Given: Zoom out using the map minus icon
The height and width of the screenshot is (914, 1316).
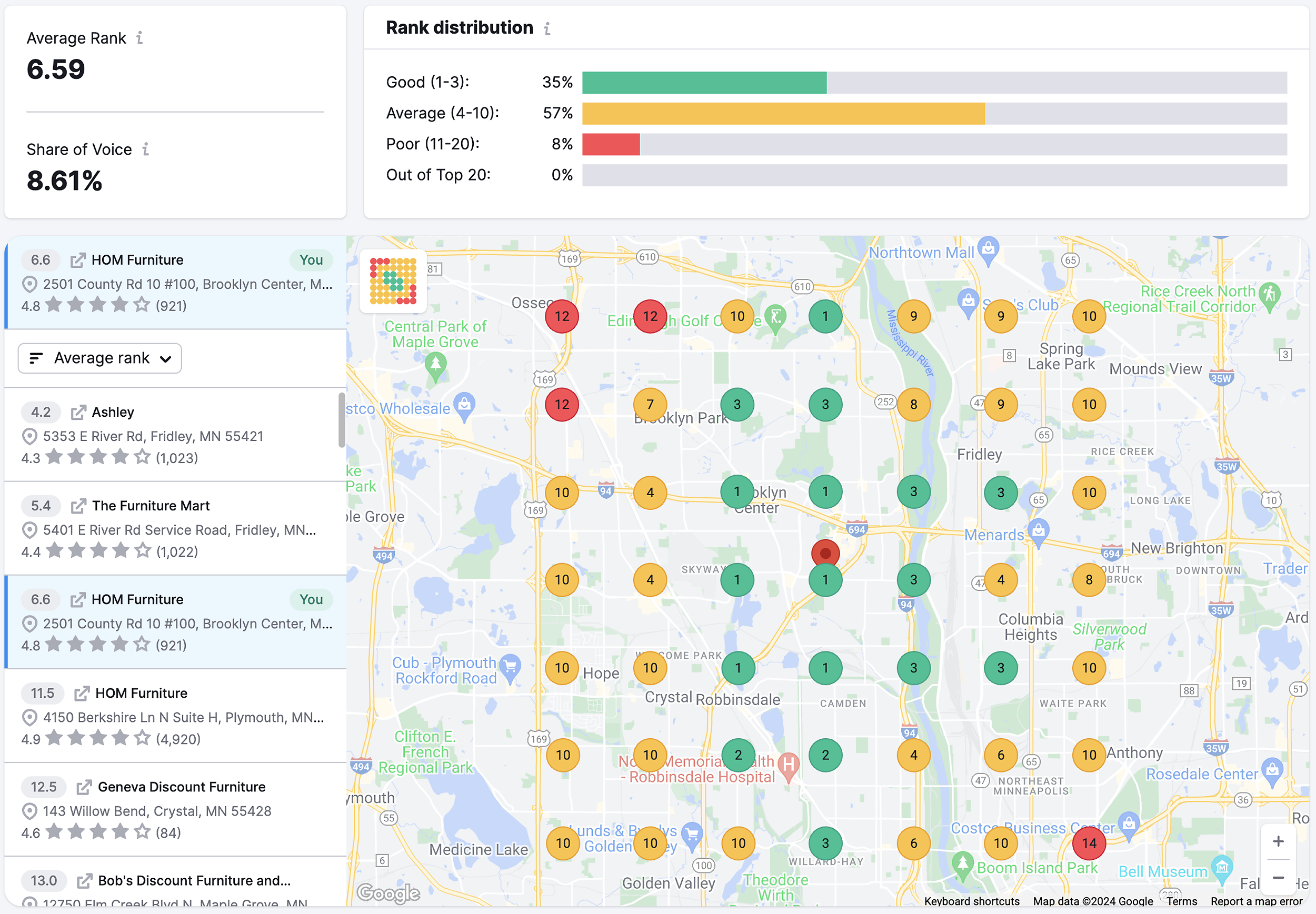Looking at the screenshot, I should (x=1278, y=878).
